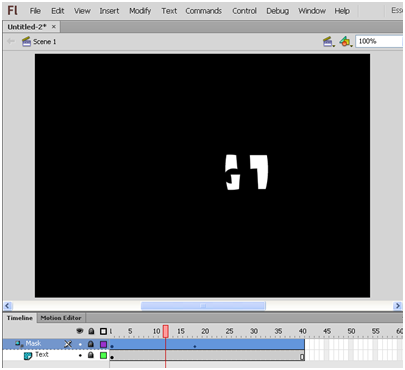Screen dimensions: 405x370
Task: Open the Edit menu
Action: point(57,11)
